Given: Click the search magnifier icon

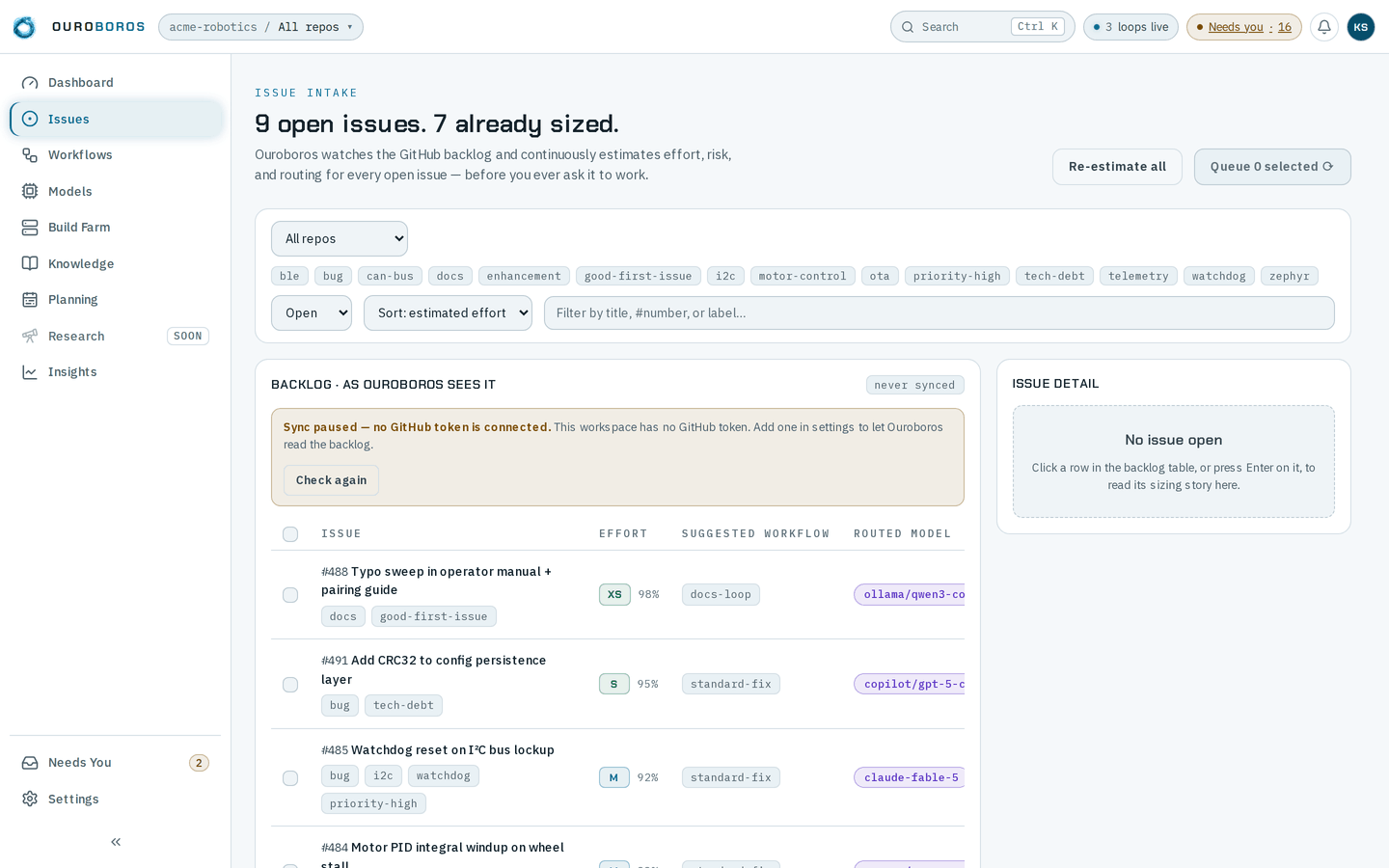Looking at the screenshot, I should [x=908, y=27].
